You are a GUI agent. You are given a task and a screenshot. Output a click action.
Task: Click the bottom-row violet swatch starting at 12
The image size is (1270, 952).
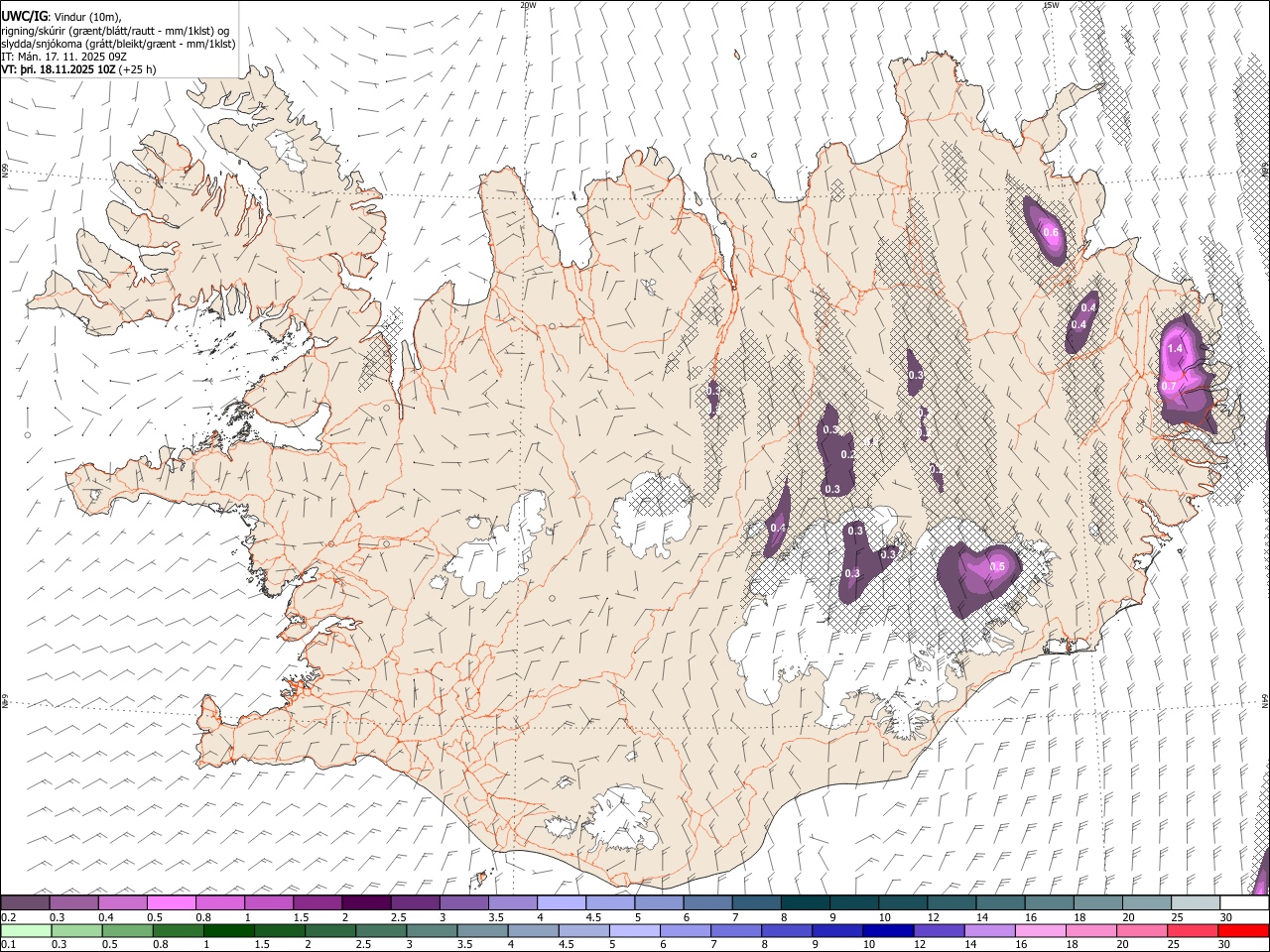(940, 930)
